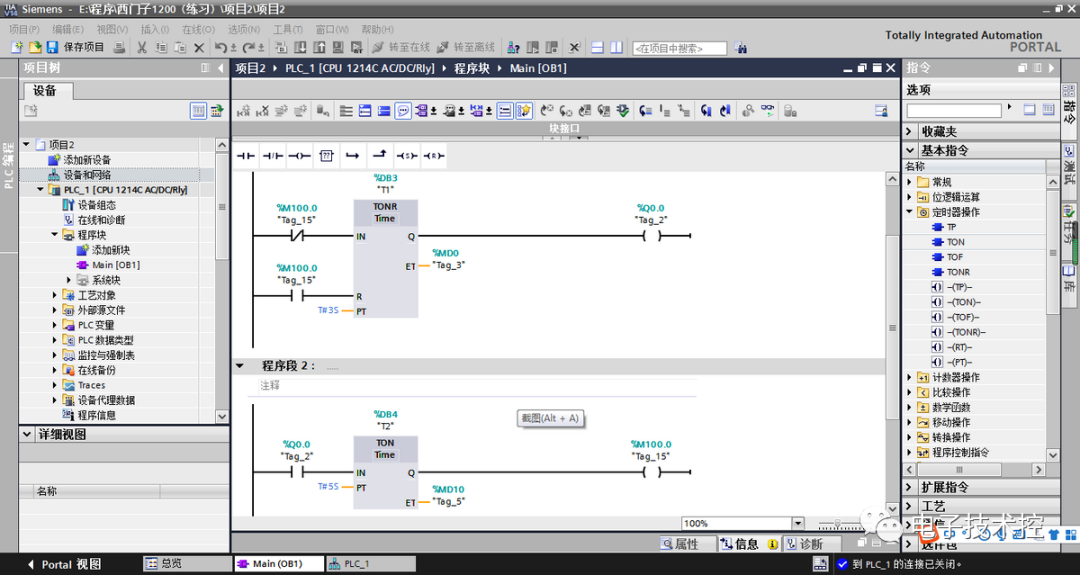
Task: Open the 信息 (info) tab
Action: pos(749,544)
